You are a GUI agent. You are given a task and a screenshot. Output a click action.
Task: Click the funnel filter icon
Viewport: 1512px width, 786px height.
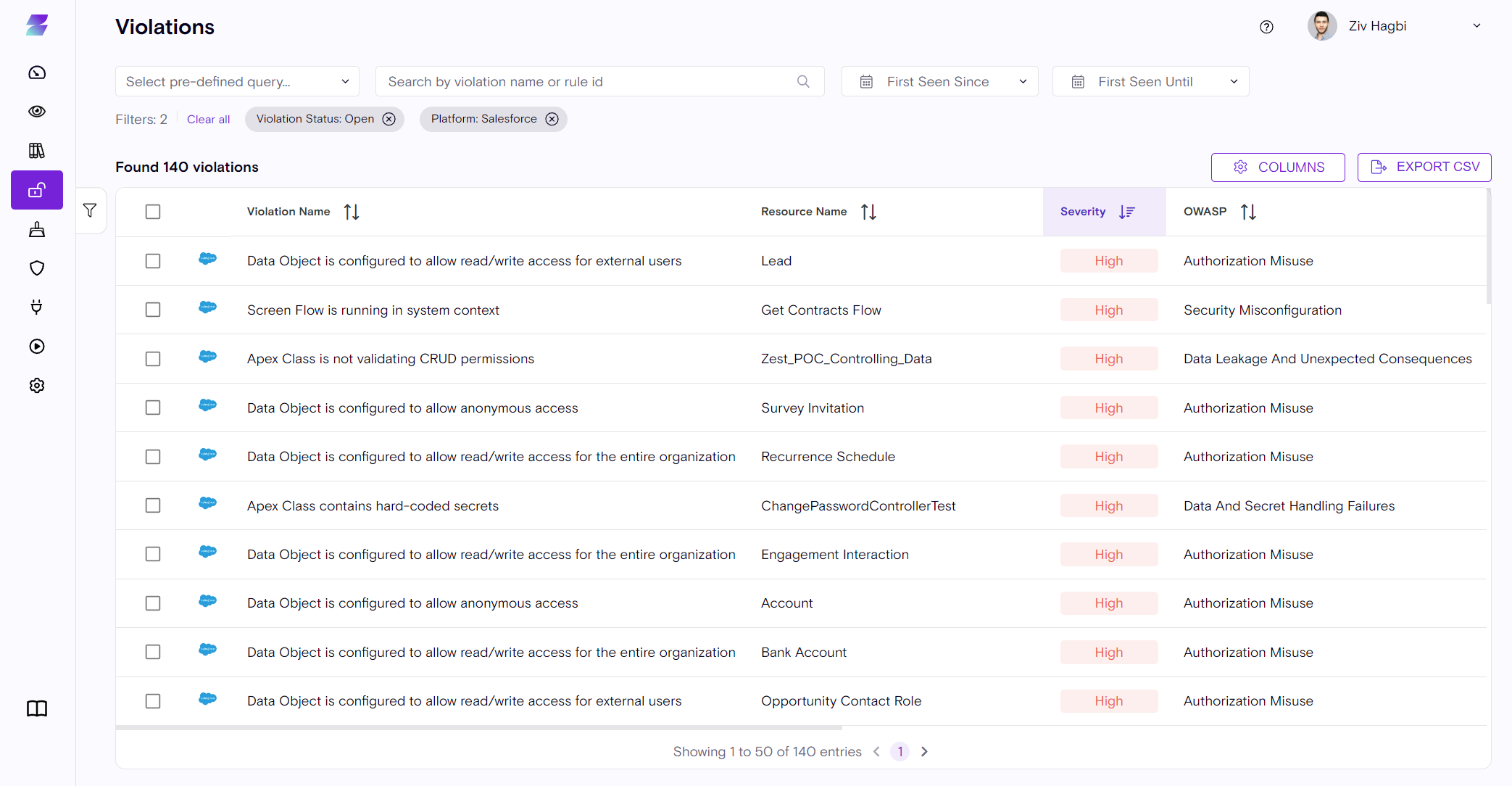point(90,210)
